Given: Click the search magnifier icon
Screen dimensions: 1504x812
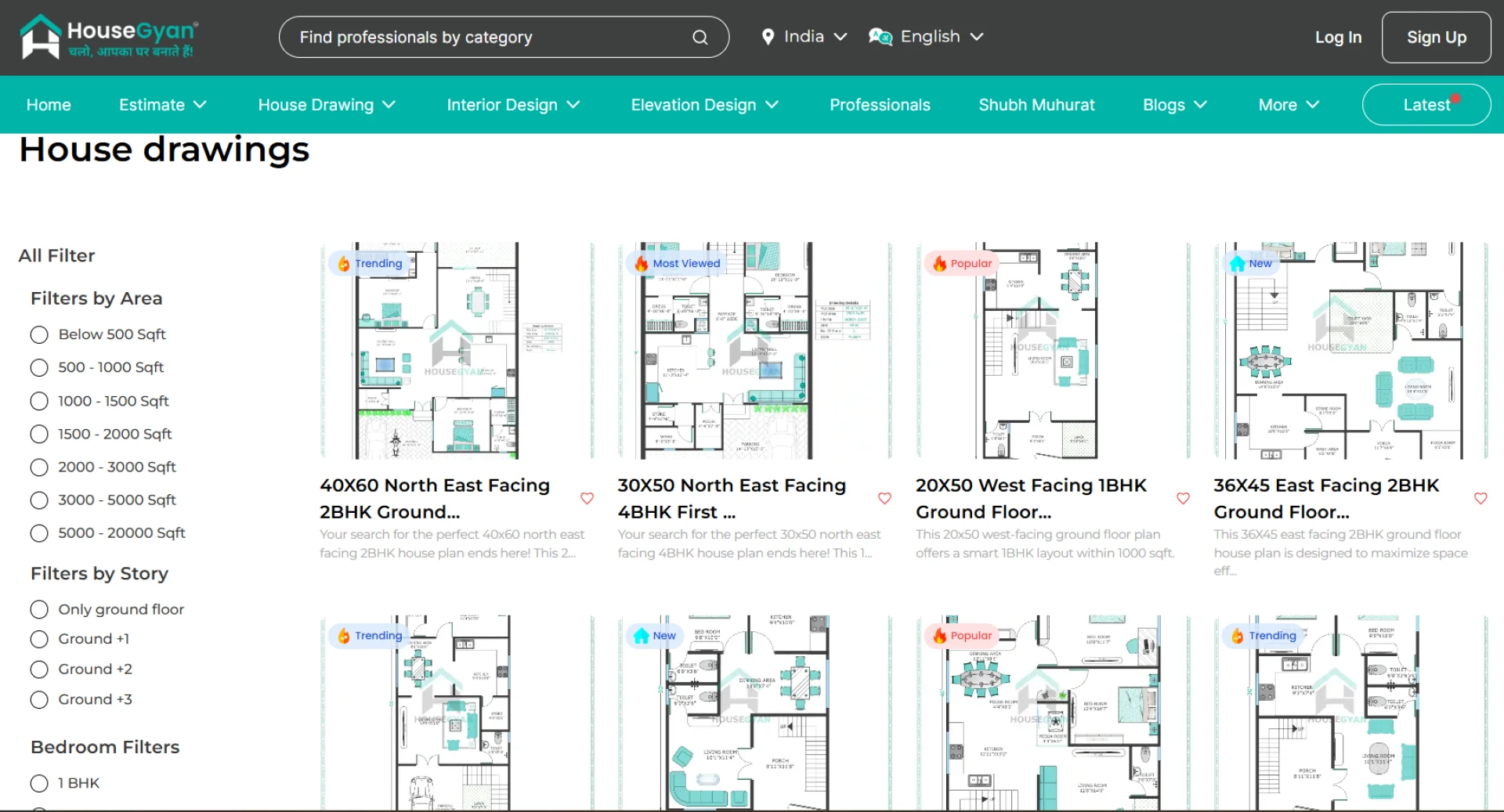Looking at the screenshot, I should click(x=700, y=38).
